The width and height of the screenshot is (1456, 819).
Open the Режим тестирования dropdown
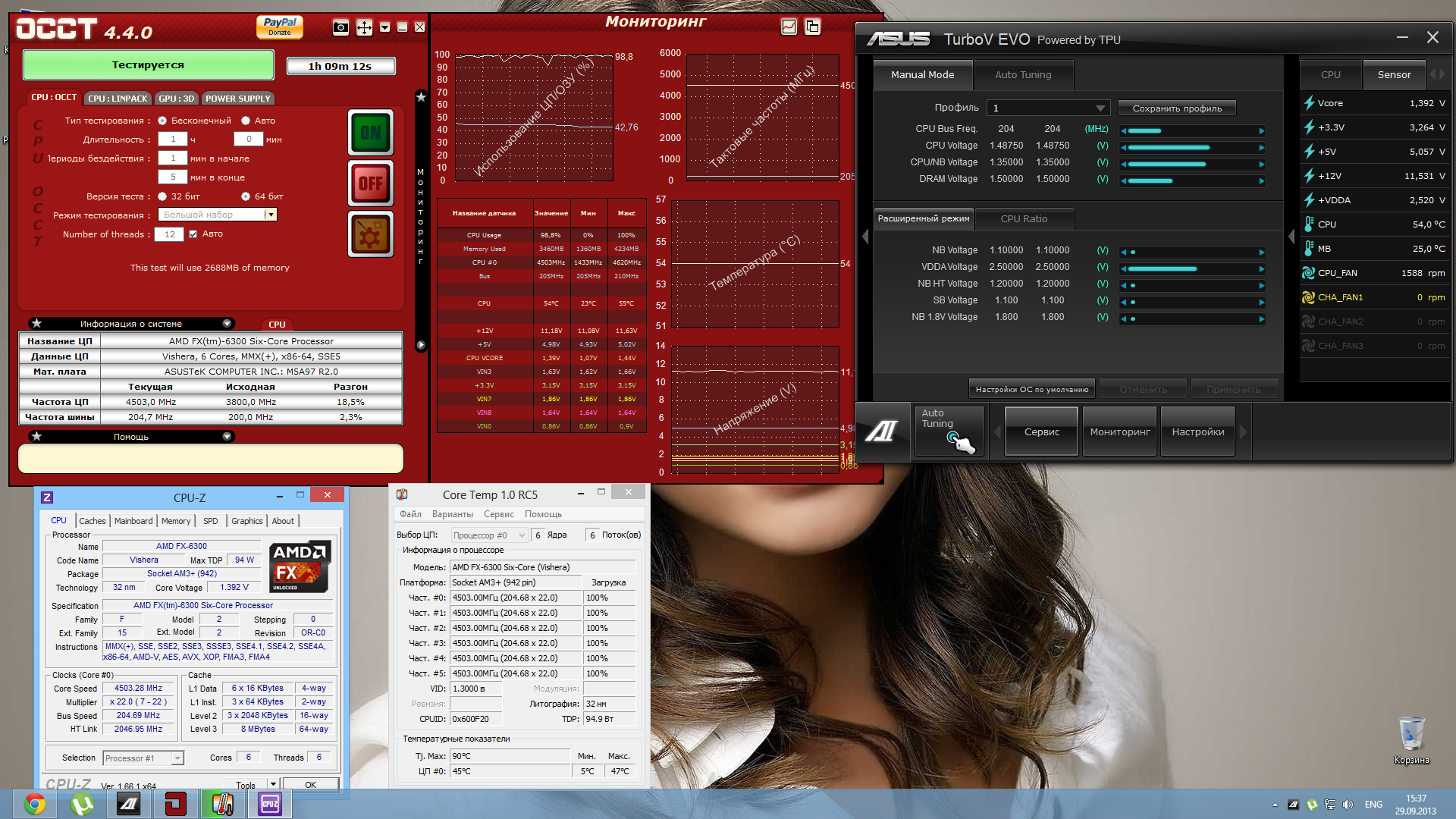tap(269, 215)
